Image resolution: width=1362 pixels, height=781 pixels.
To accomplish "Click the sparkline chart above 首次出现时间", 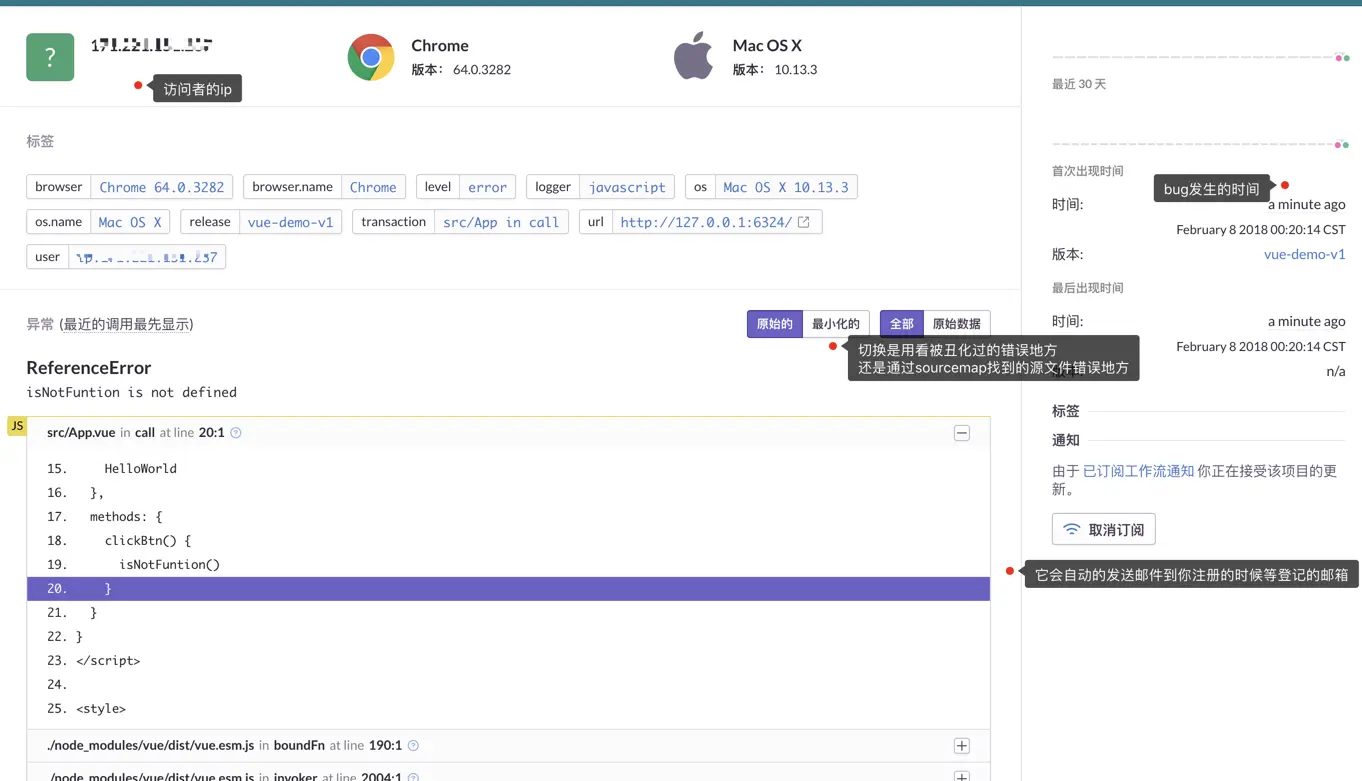I will 1200,144.
